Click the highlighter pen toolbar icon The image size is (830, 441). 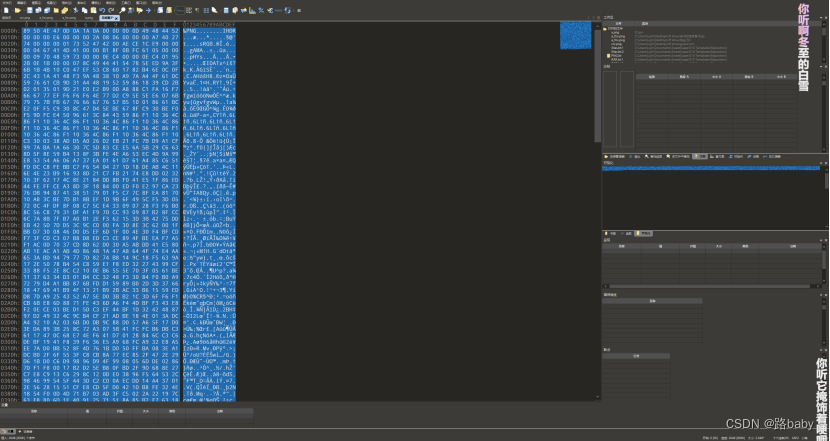(214, 10)
